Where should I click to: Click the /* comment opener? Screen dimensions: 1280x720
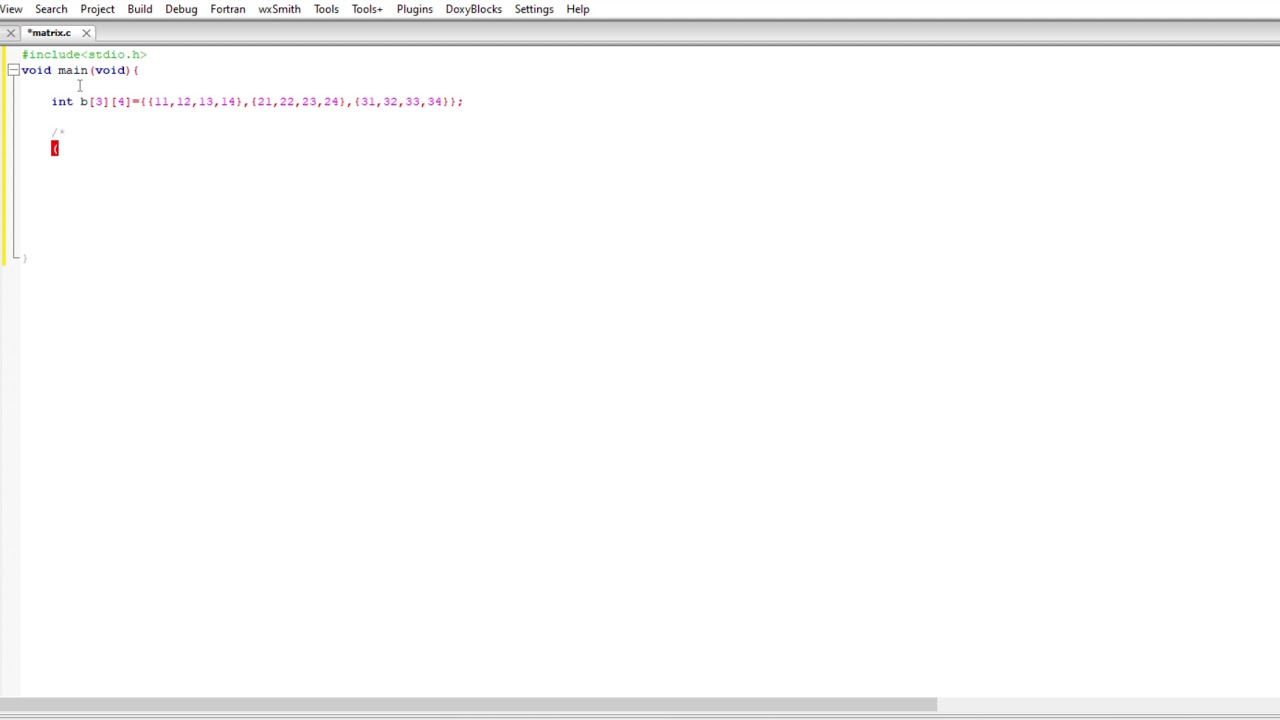pyautogui.click(x=58, y=132)
